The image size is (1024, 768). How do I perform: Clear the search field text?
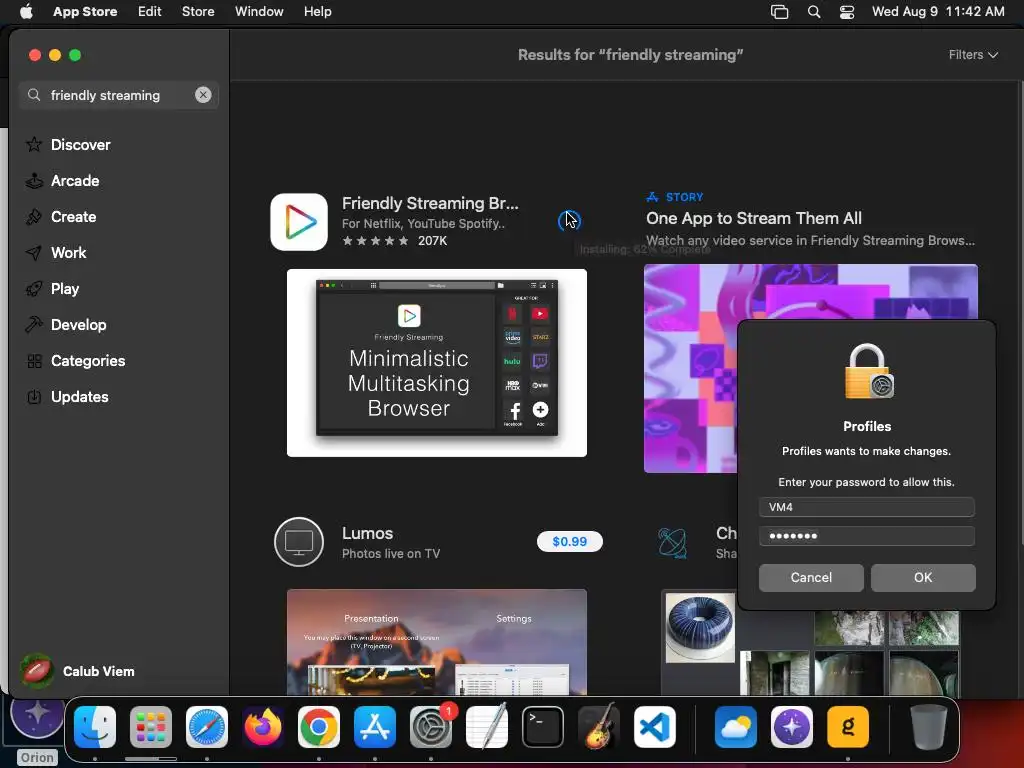[x=203, y=95]
